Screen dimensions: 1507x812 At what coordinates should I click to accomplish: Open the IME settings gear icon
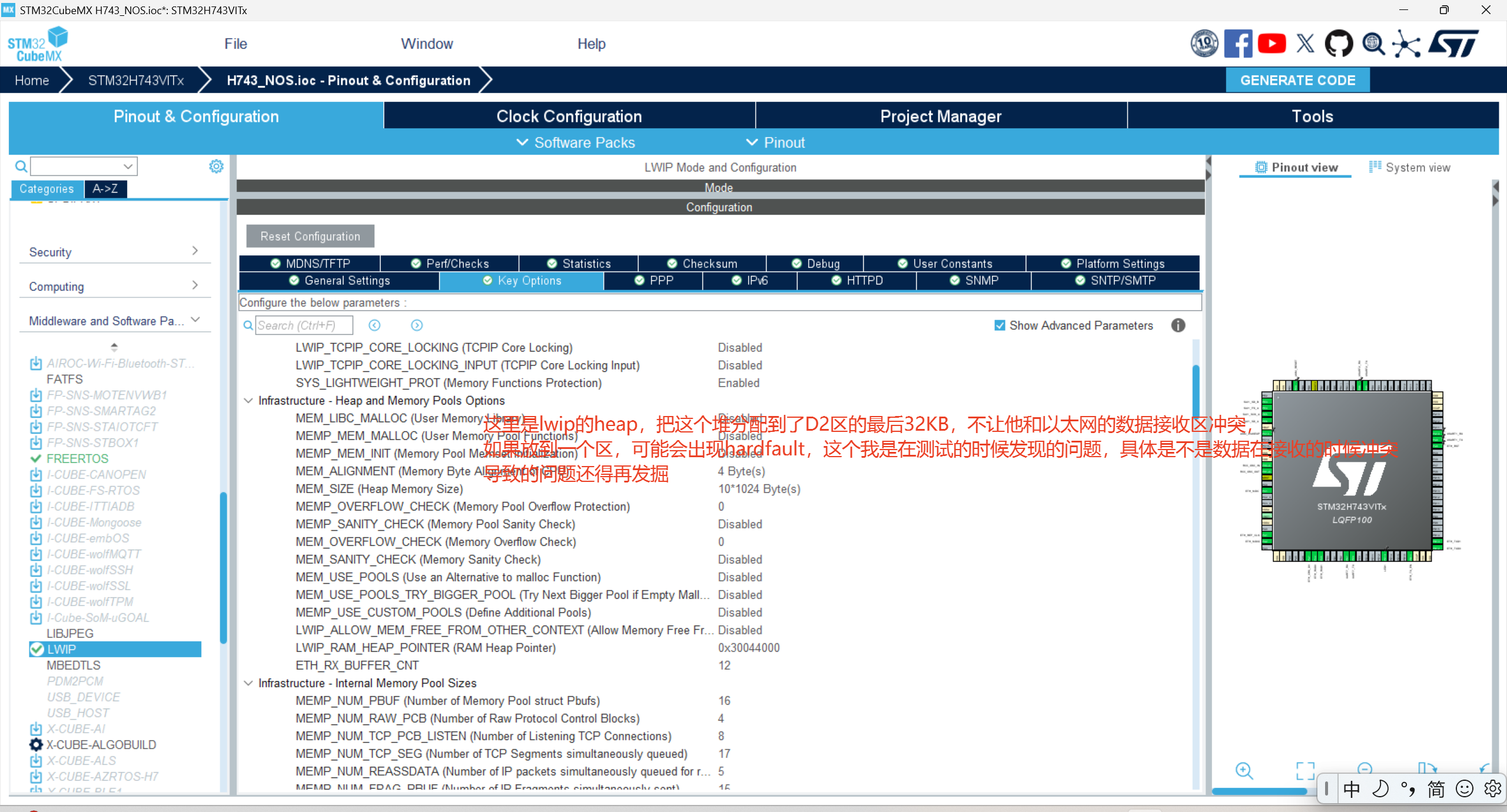click(1492, 788)
